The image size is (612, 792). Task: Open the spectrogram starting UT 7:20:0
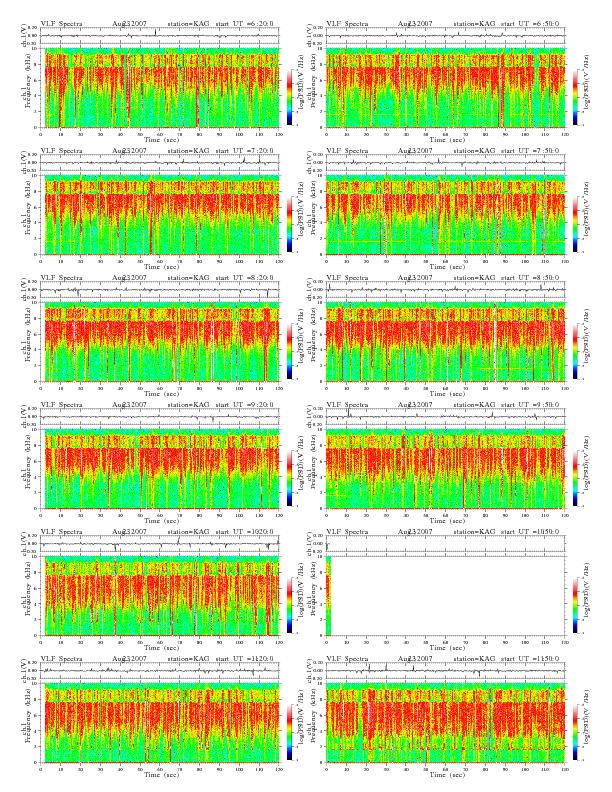pos(160,215)
